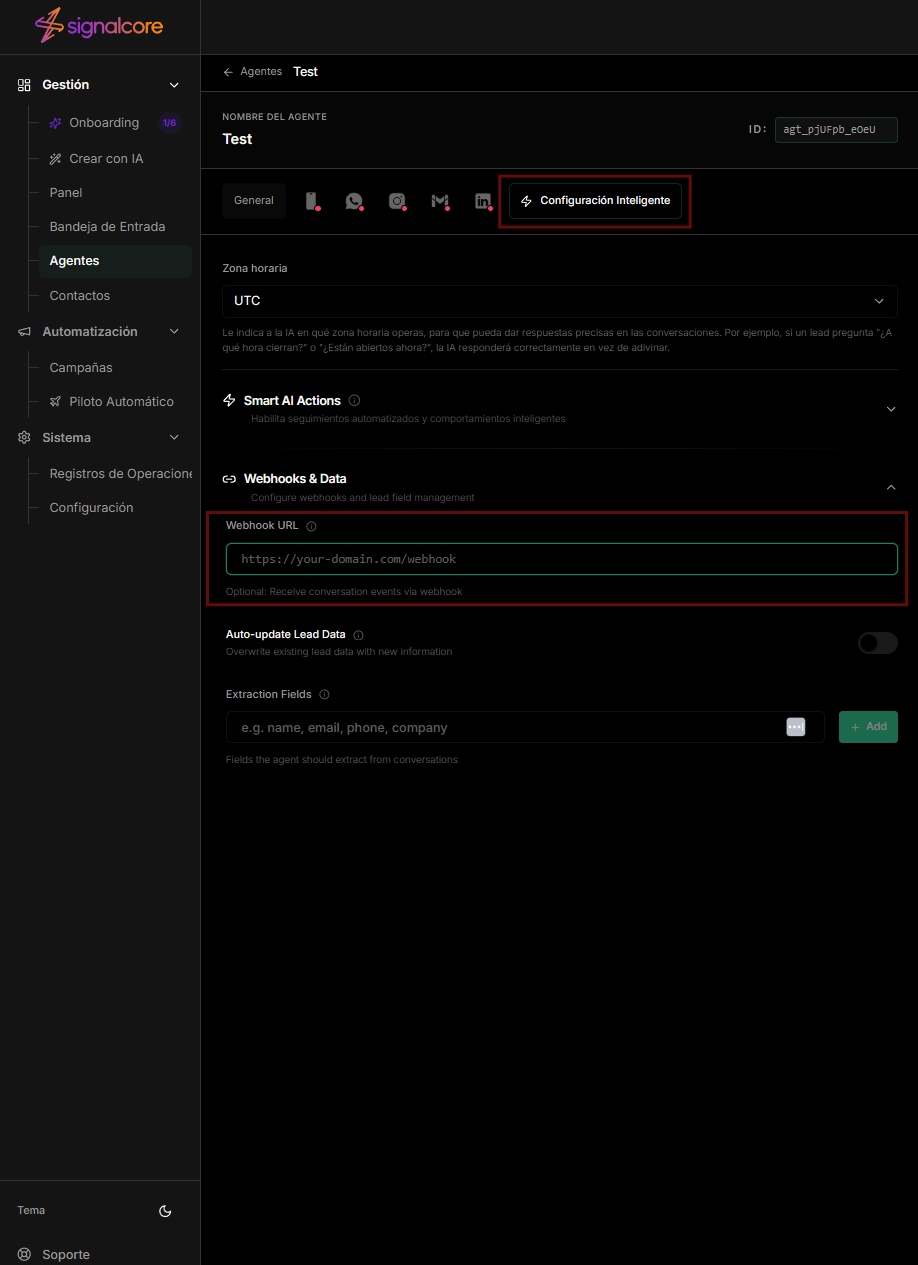
Task: Collapse the Automatización sidebar group
Action: (x=174, y=332)
